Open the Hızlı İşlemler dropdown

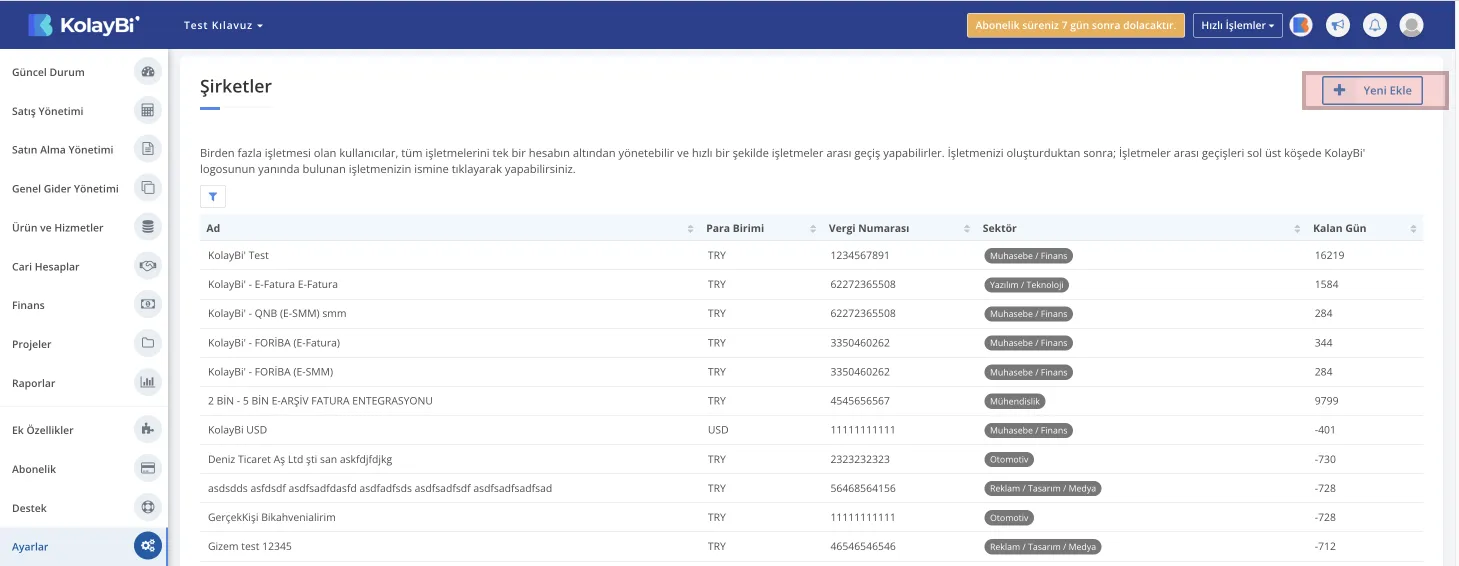tap(1238, 25)
